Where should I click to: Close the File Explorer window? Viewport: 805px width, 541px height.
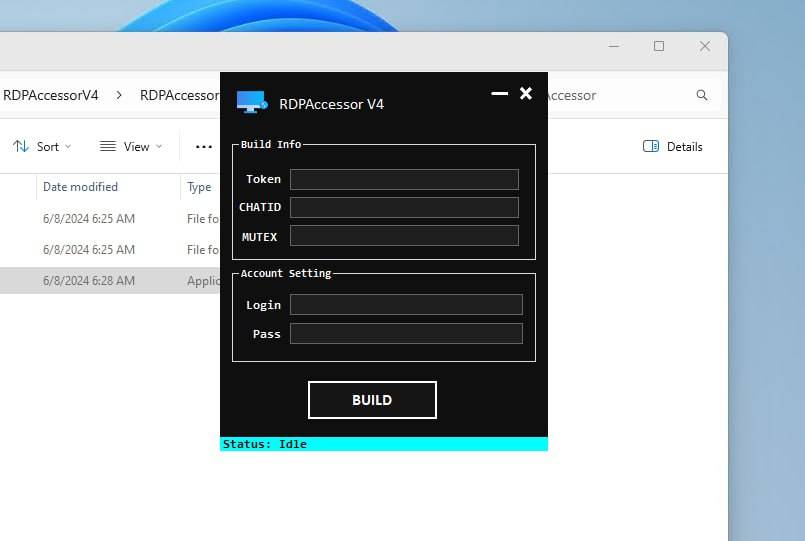(x=705, y=46)
